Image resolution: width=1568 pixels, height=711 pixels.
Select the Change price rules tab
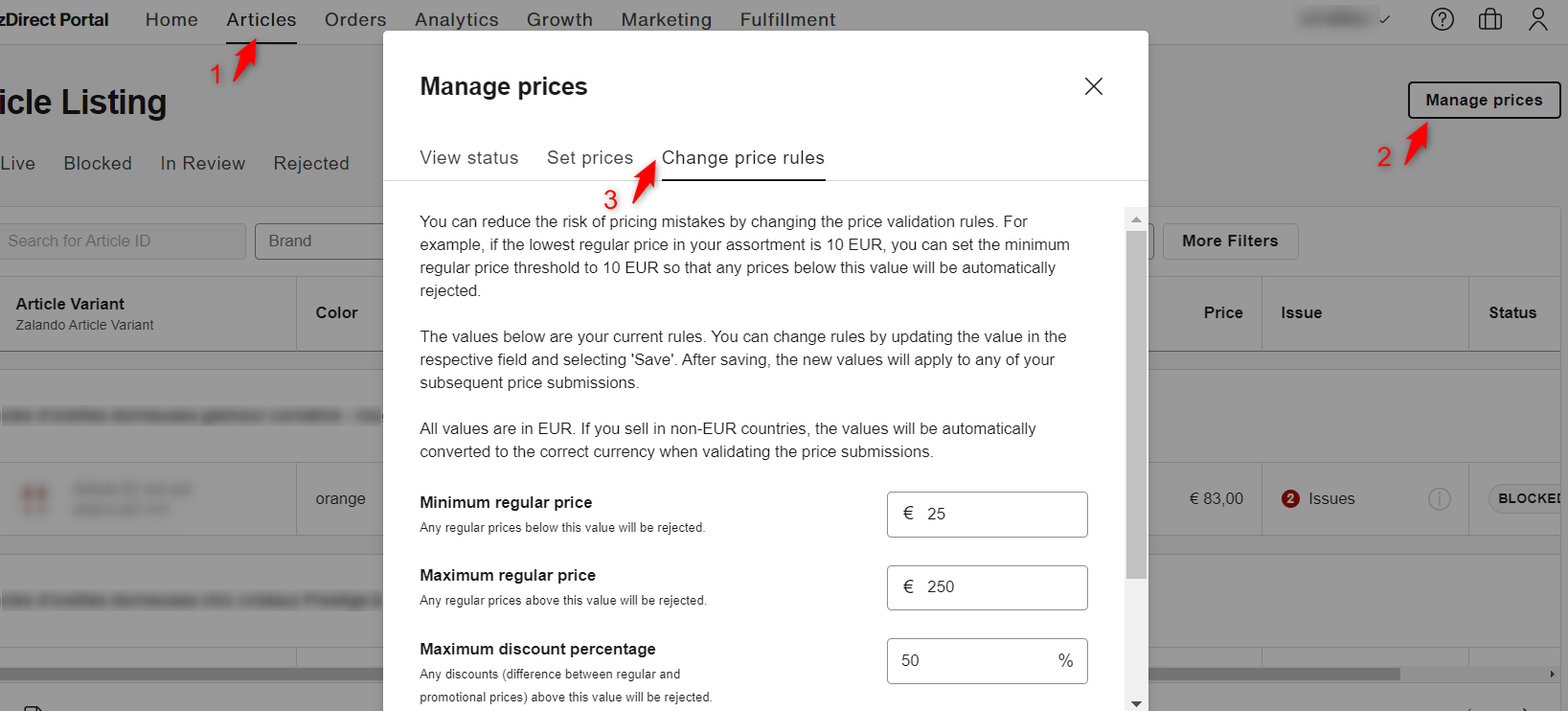[x=742, y=158]
